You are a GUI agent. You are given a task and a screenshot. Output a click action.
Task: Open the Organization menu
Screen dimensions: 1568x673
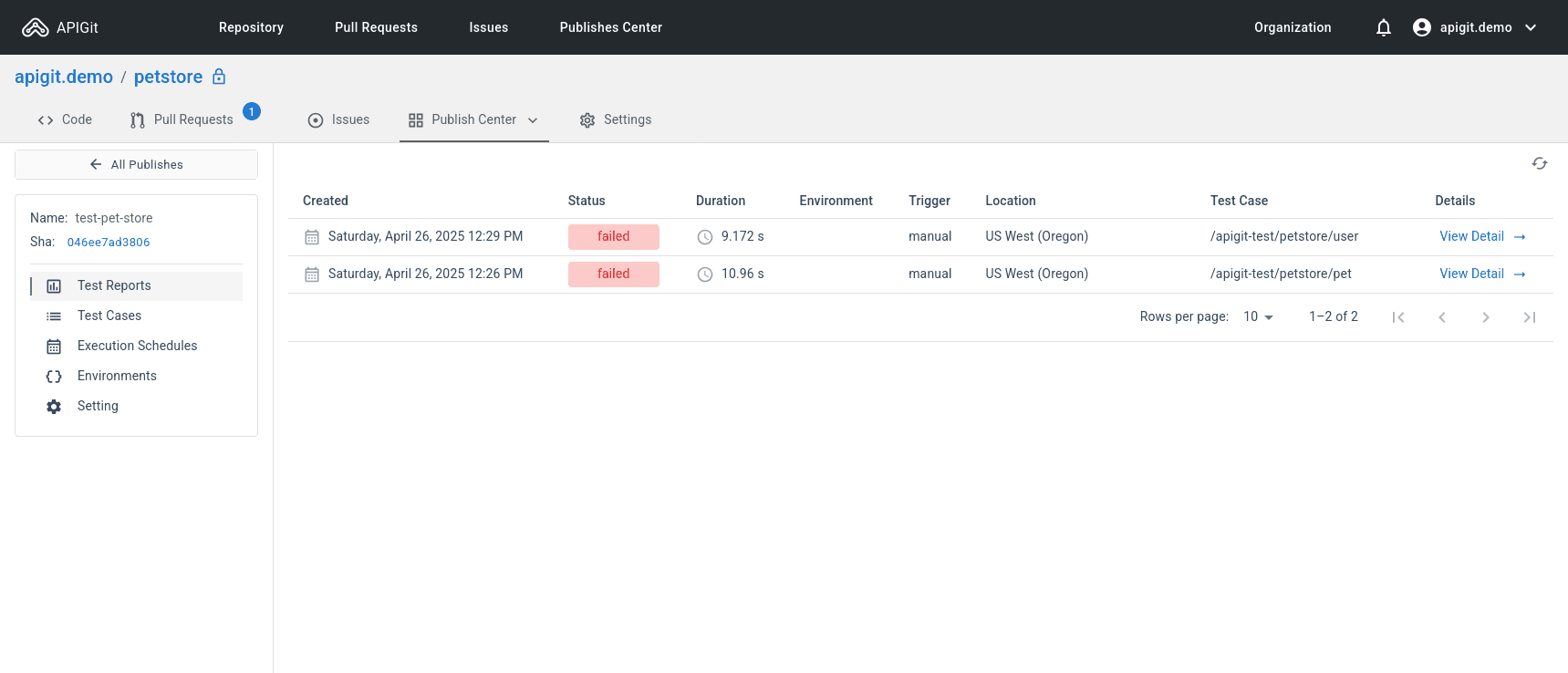(1293, 27)
